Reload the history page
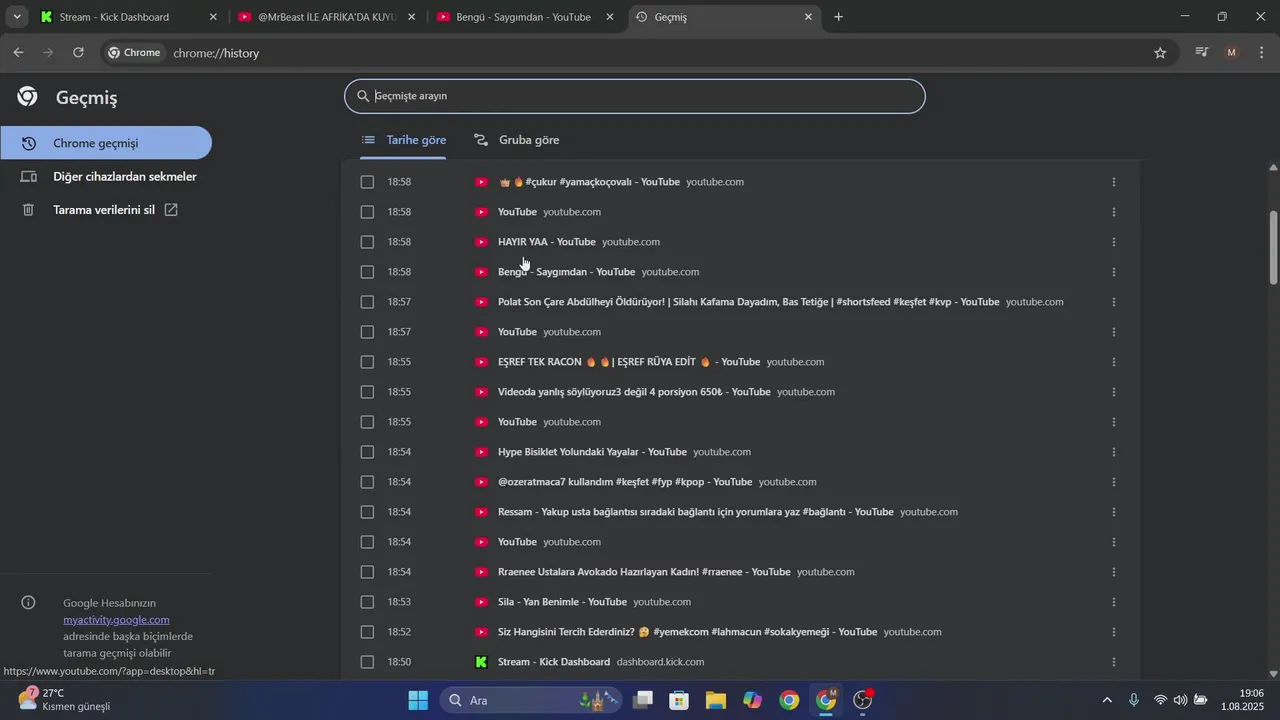This screenshot has height=720, width=1280. pyautogui.click(x=78, y=52)
